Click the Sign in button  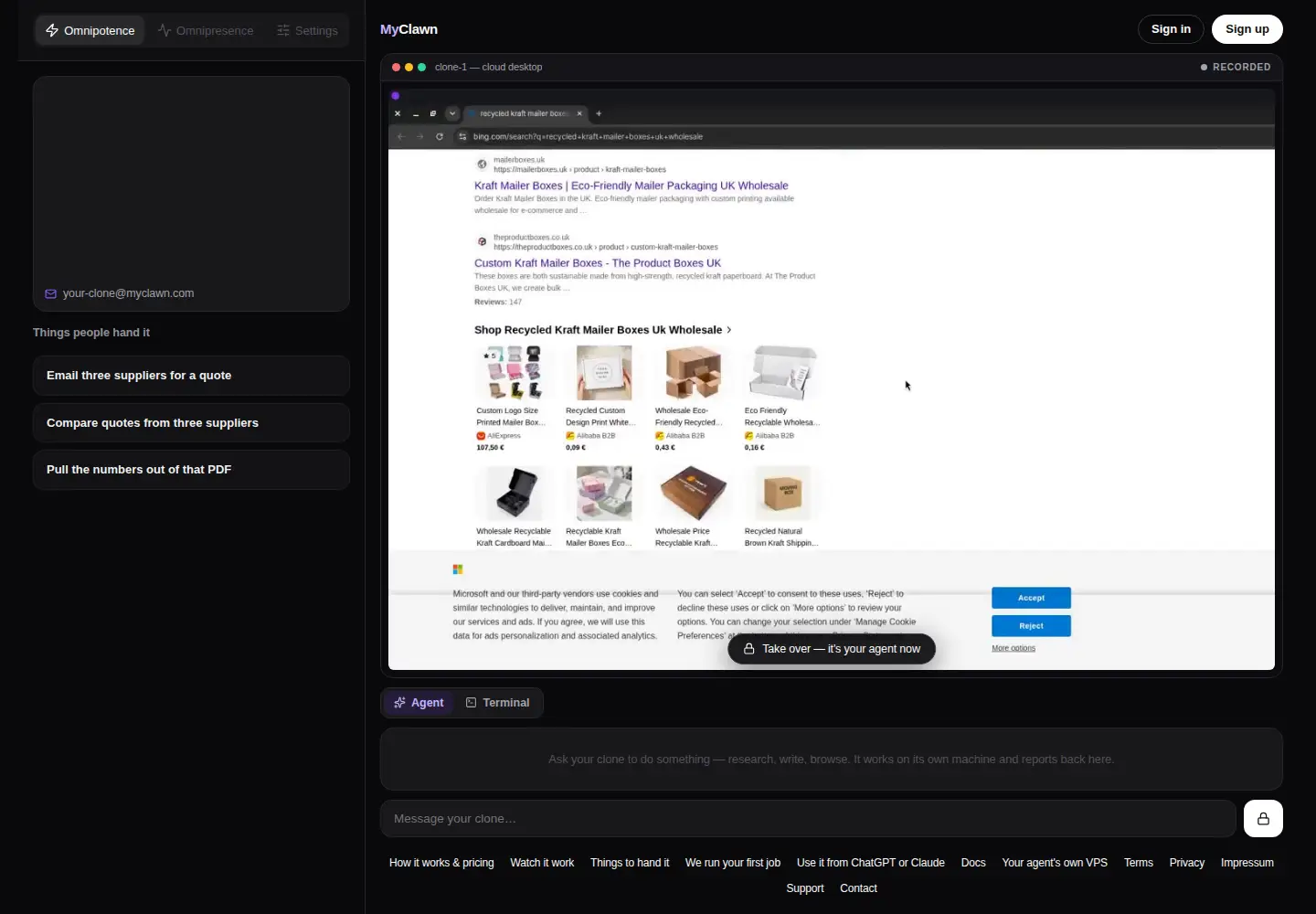click(x=1171, y=29)
